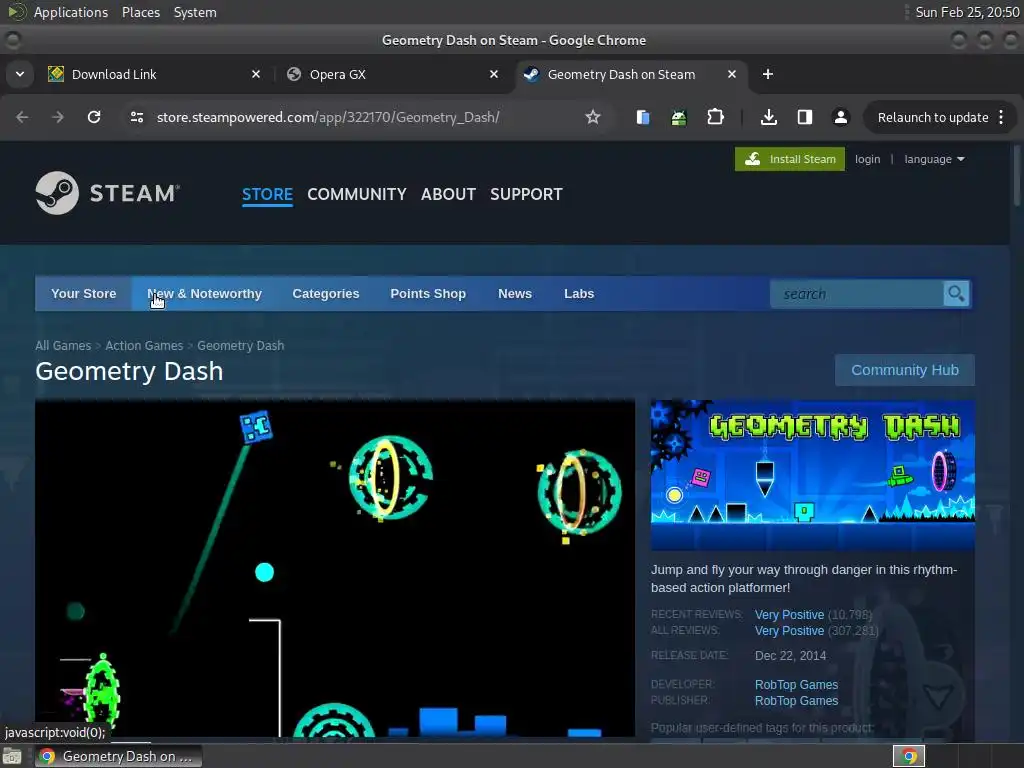Image resolution: width=1024 pixels, height=768 pixels.
Task: Click the Geometry Dash header image
Action: [x=812, y=475]
